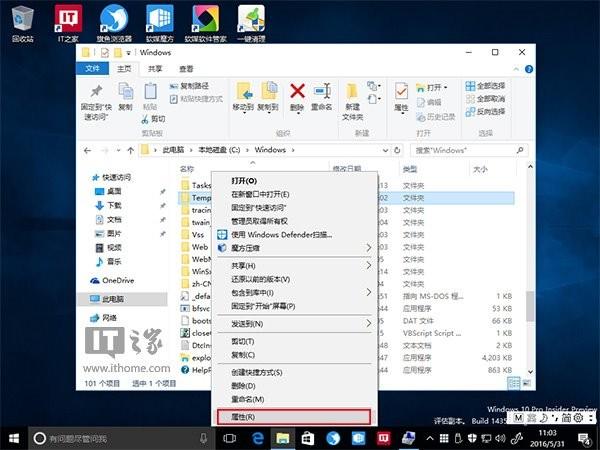The width and height of the screenshot is (600, 450).
Task: Select the Rename ribbon icon
Action: point(322,91)
